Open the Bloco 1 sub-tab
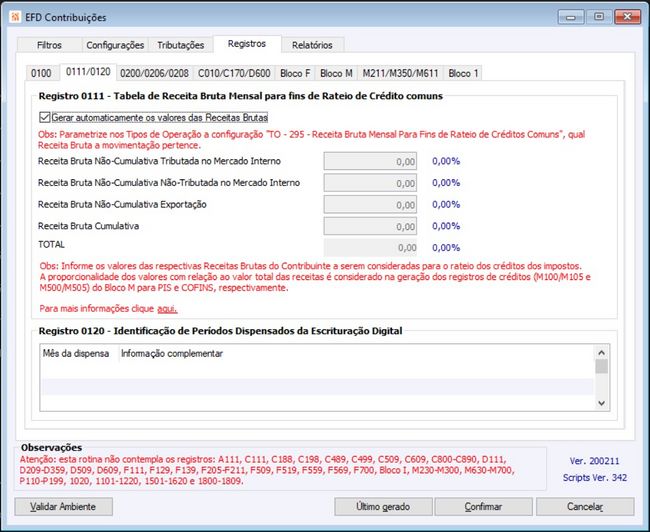This screenshot has width=650, height=532. [463, 73]
